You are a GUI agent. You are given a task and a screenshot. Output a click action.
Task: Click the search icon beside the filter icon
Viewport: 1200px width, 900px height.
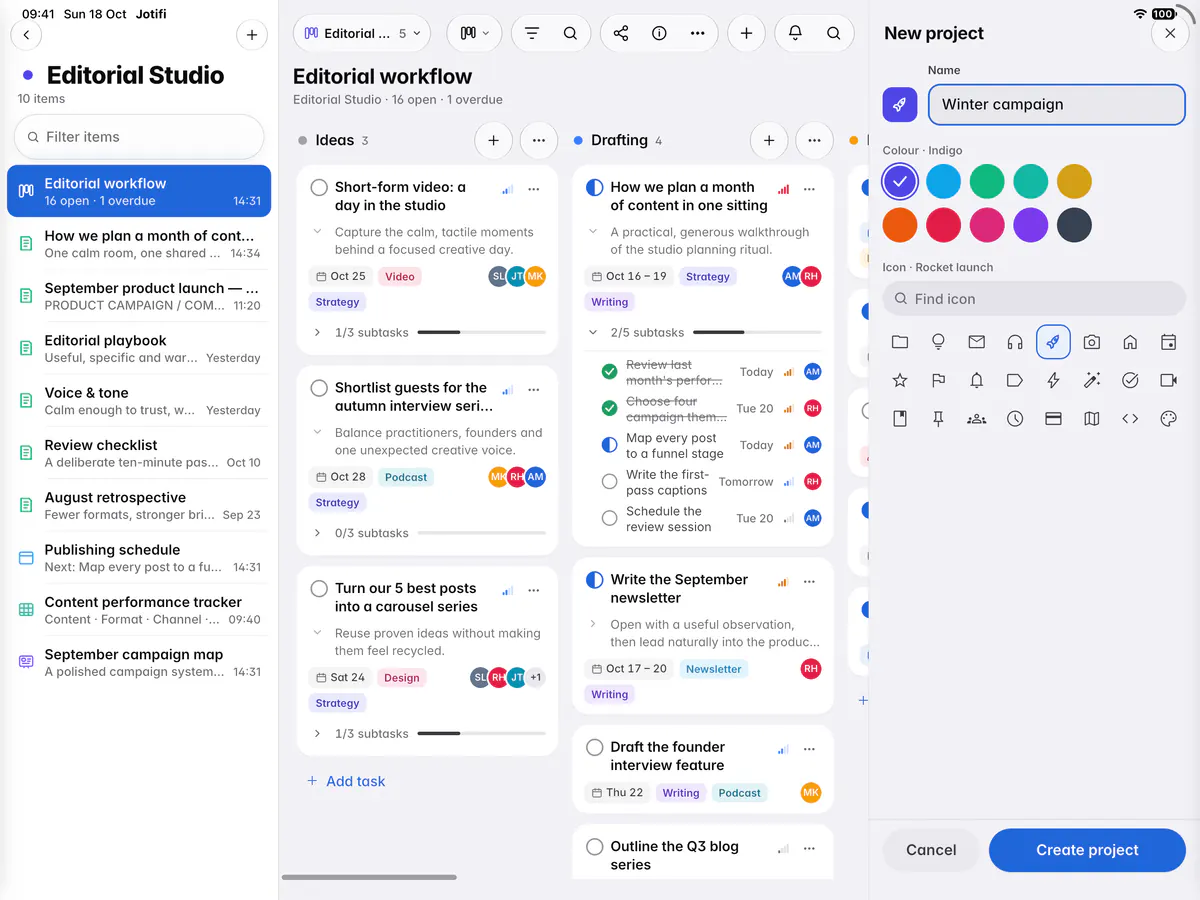570,33
